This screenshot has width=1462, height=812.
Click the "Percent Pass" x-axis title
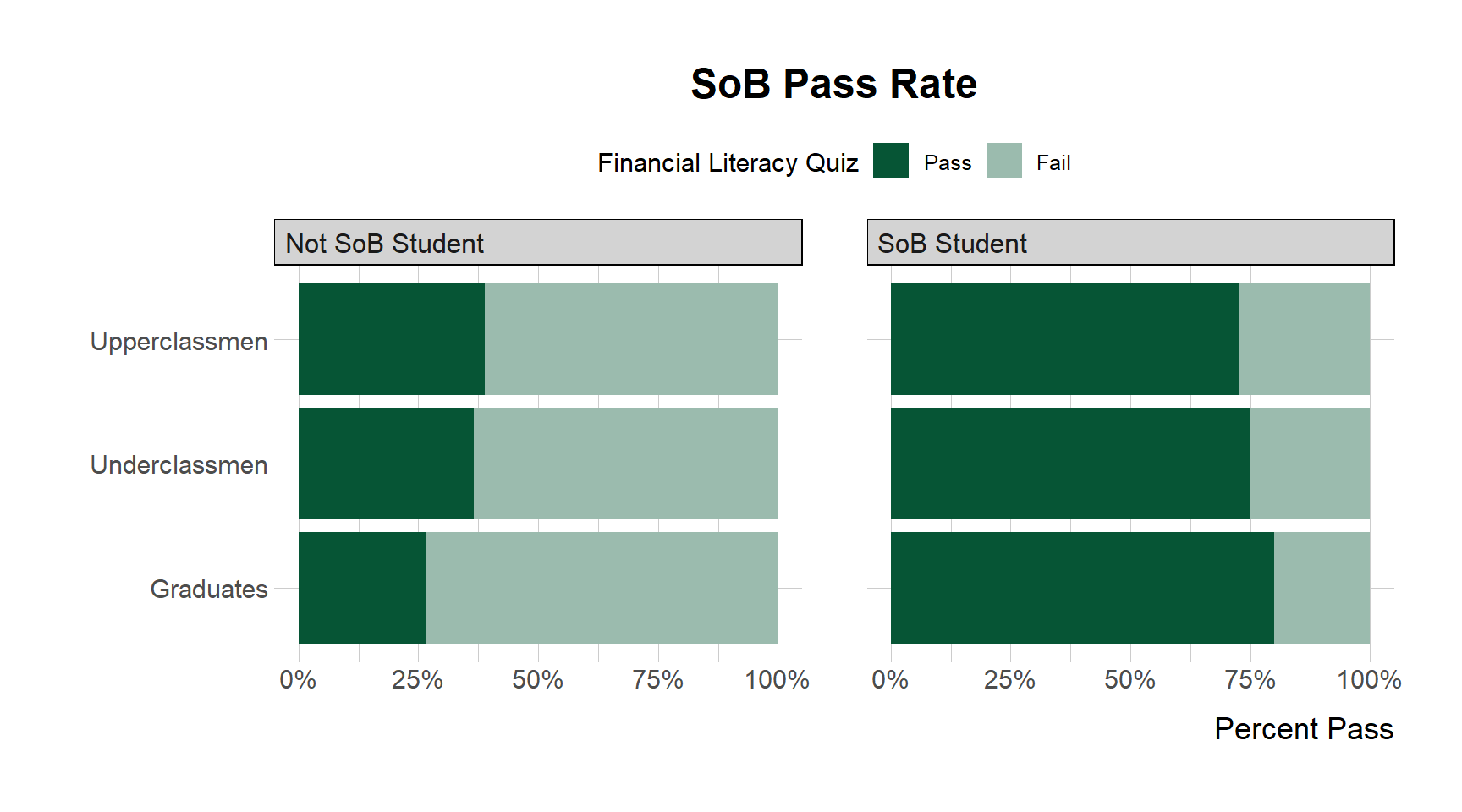tap(1303, 729)
